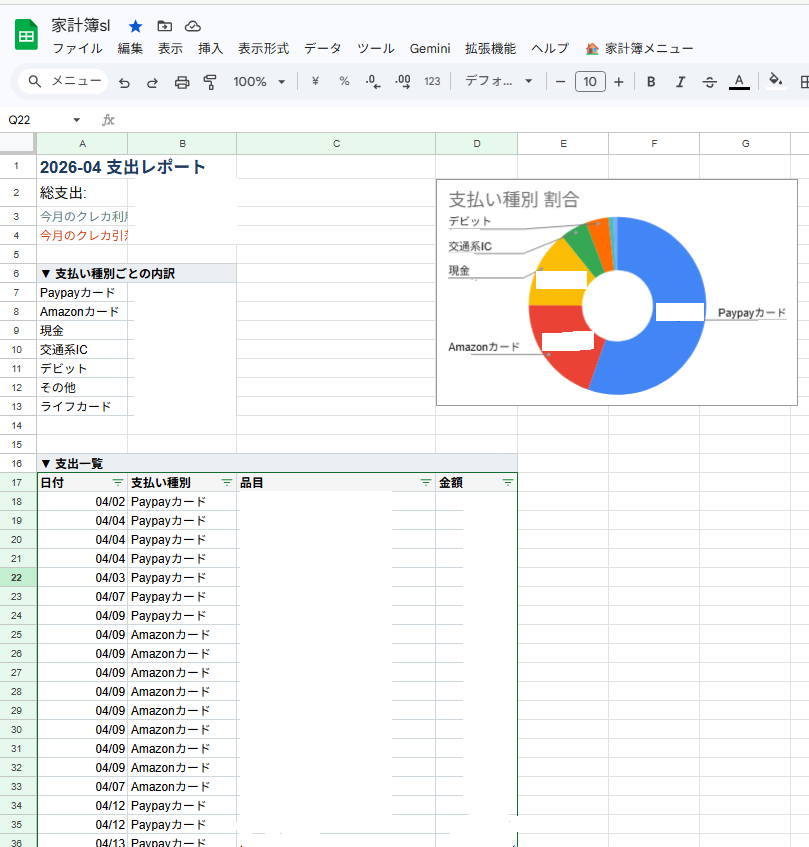
Task: Select column C header
Action: [336, 144]
